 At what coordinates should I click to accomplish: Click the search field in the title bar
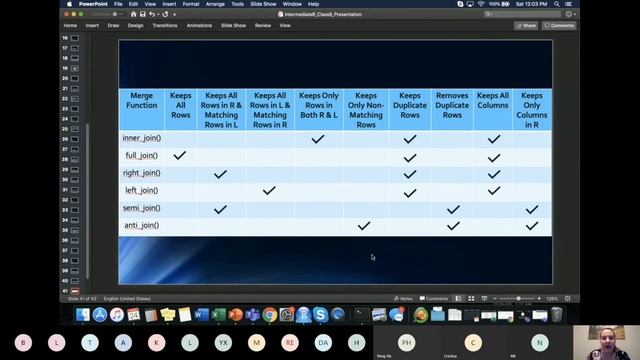(522, 14)
